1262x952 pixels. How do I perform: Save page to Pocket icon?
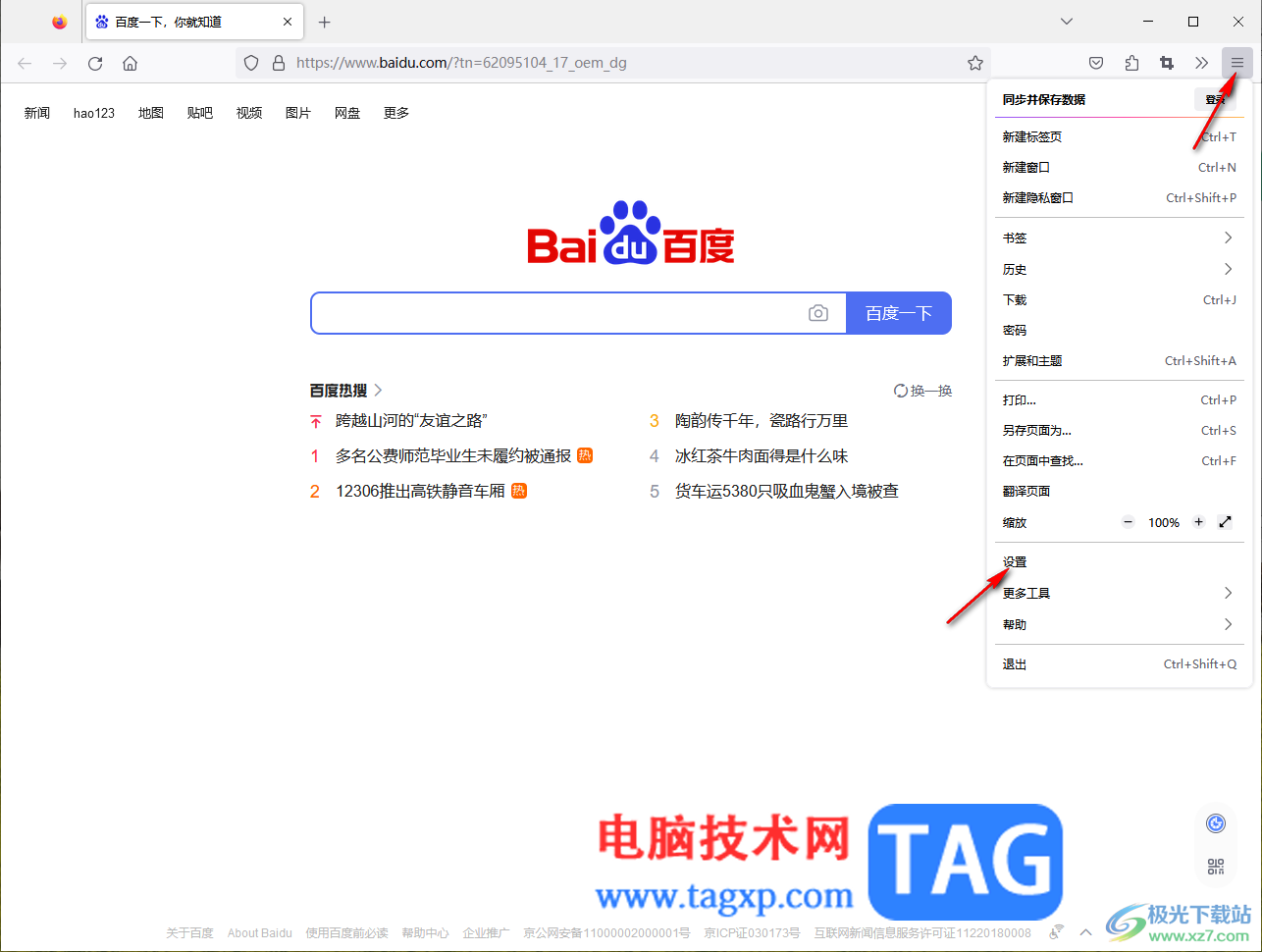[1096, 62]
